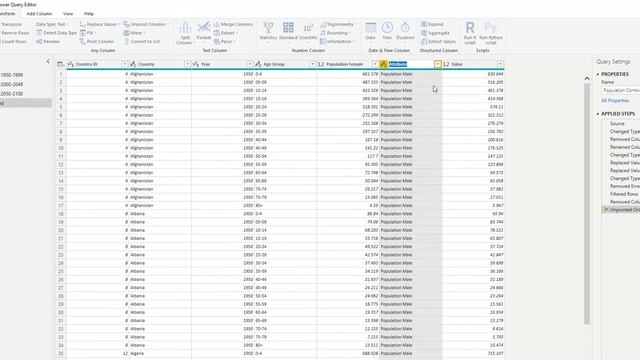Click Convert to List
The image size is (640, 360).
coord(141,41)
